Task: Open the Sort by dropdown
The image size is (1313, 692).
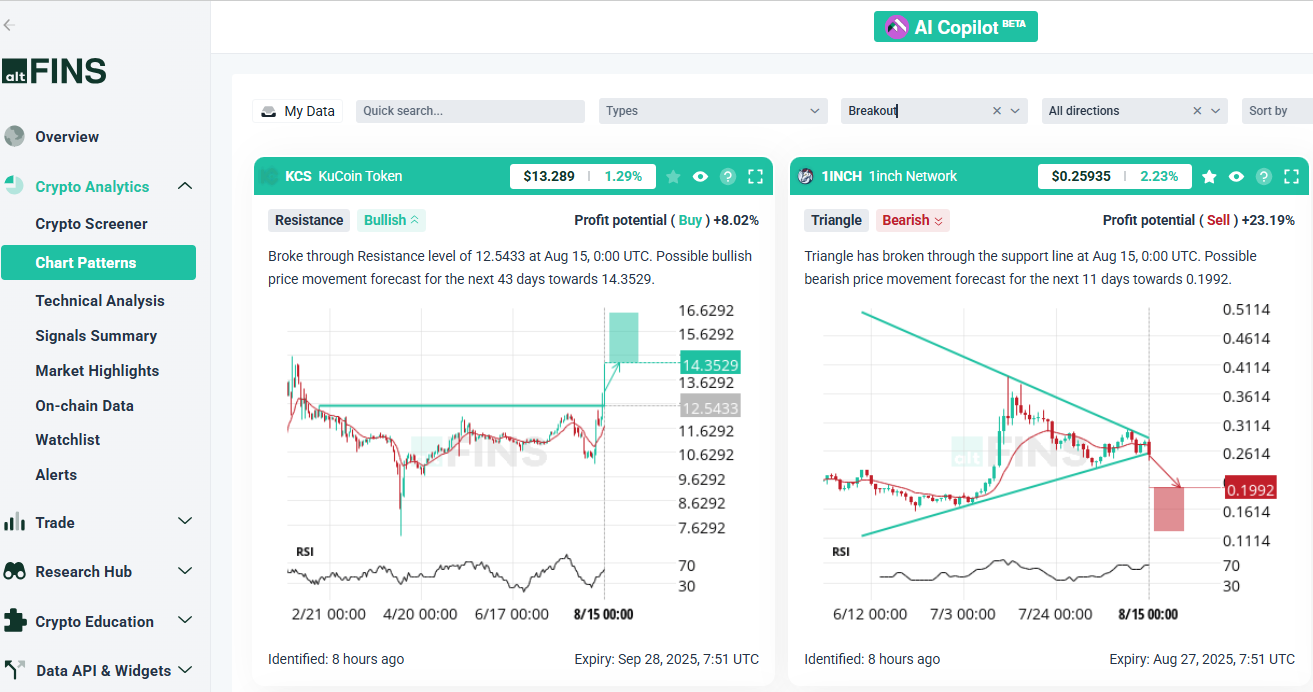Action: point(1277,111)
